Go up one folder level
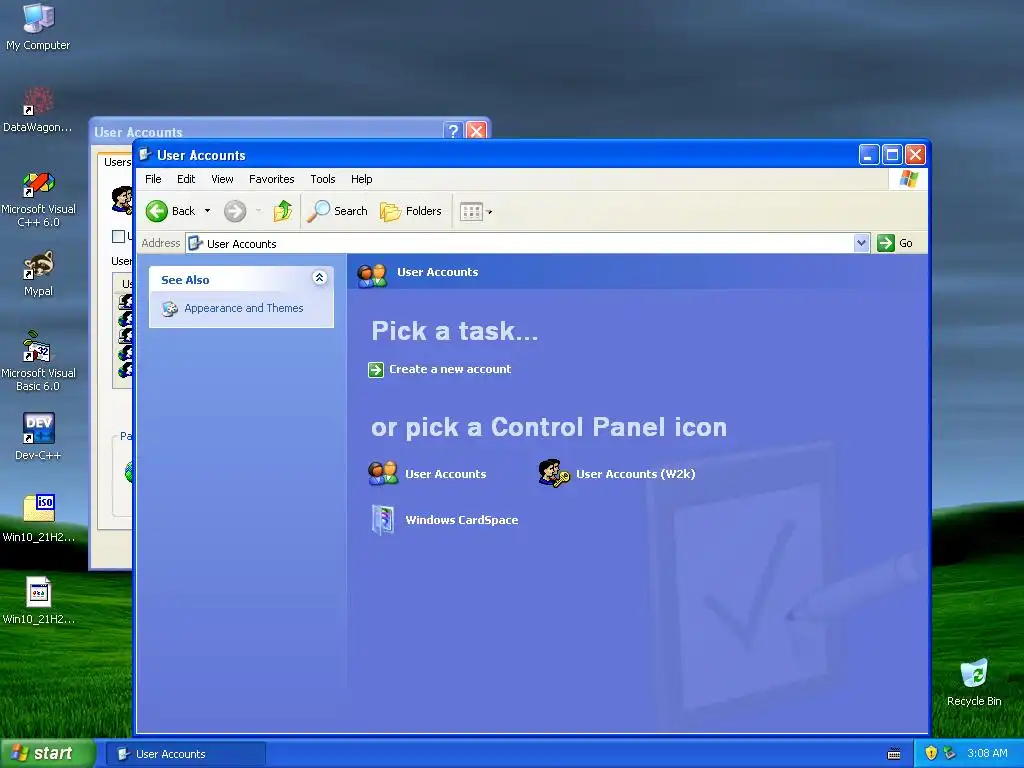This screenshot has height=768, width=1024. click(283, 211)
